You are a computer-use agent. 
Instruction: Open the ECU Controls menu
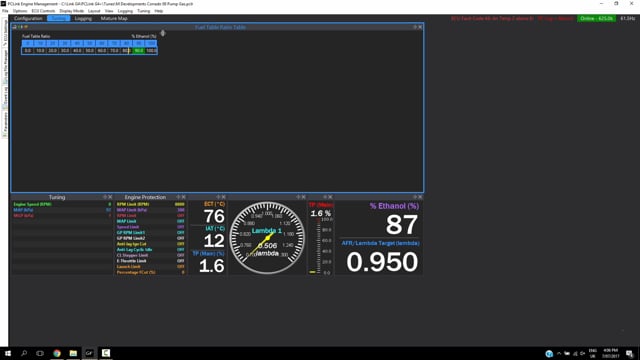(x=43, y=11)
